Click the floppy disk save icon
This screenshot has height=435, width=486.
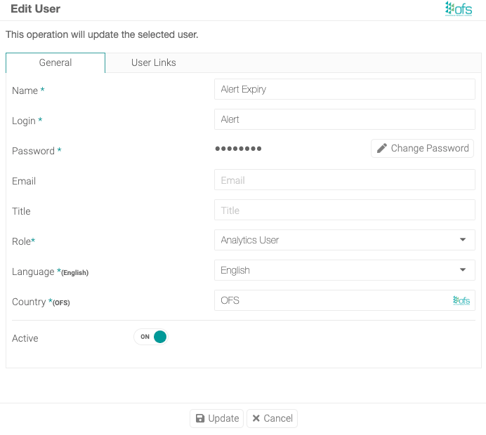200,418
